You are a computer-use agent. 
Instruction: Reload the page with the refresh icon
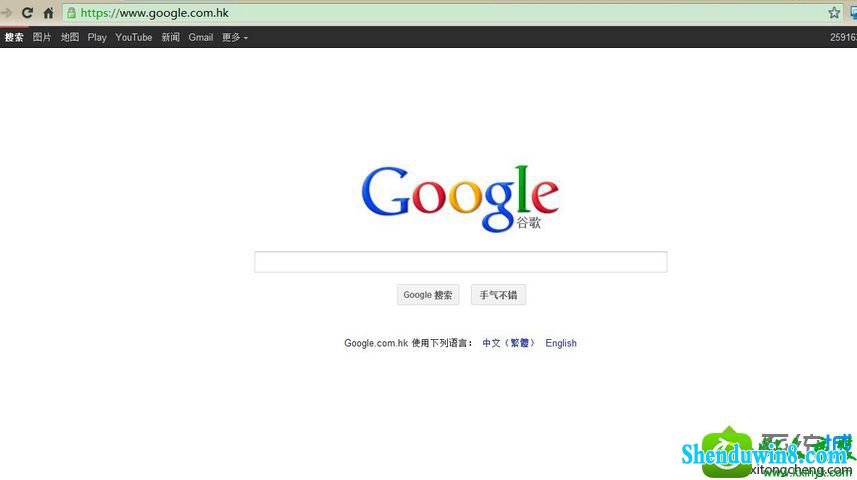[x=27, y=13]
